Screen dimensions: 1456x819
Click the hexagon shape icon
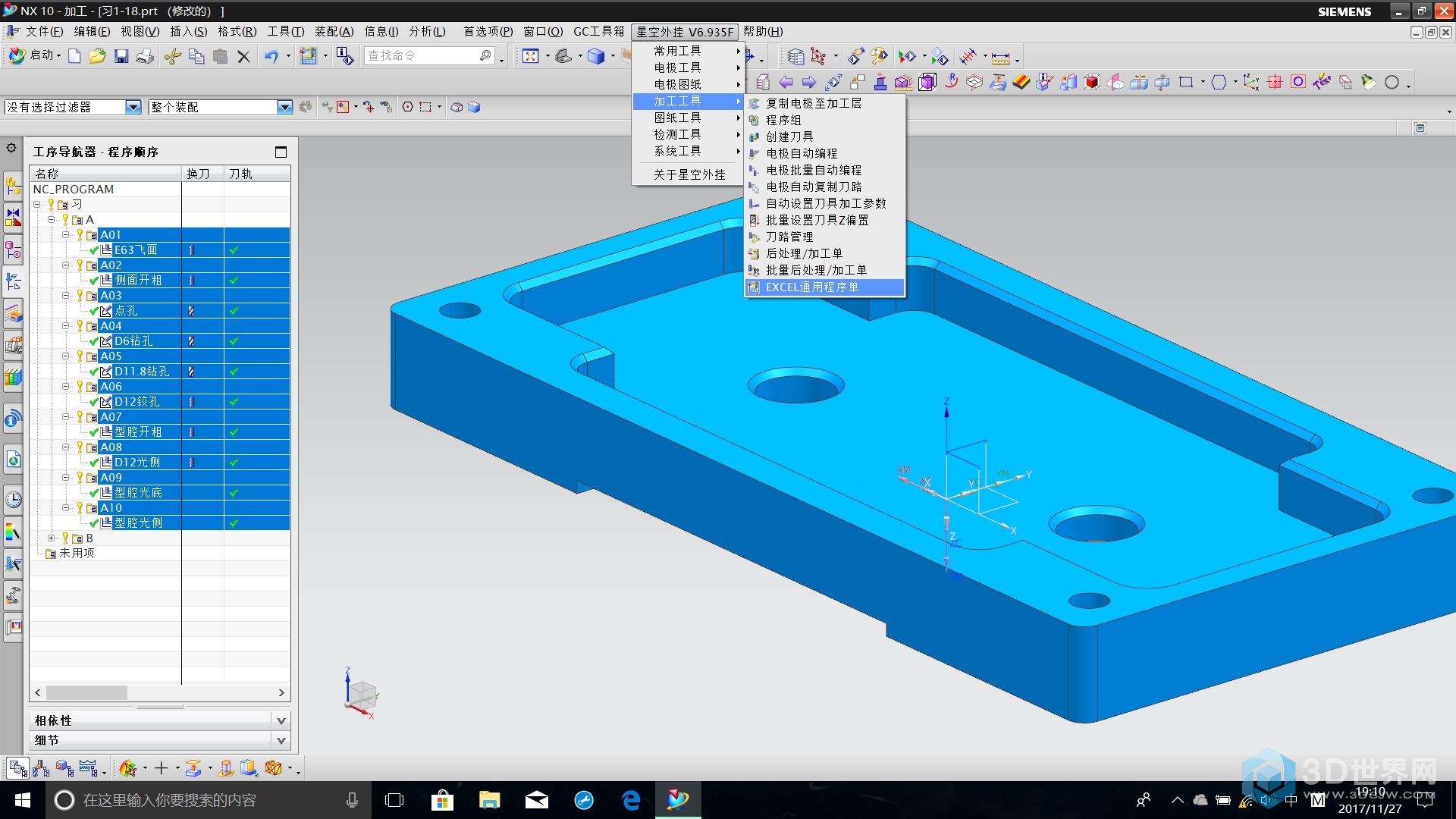point(1219,82)
